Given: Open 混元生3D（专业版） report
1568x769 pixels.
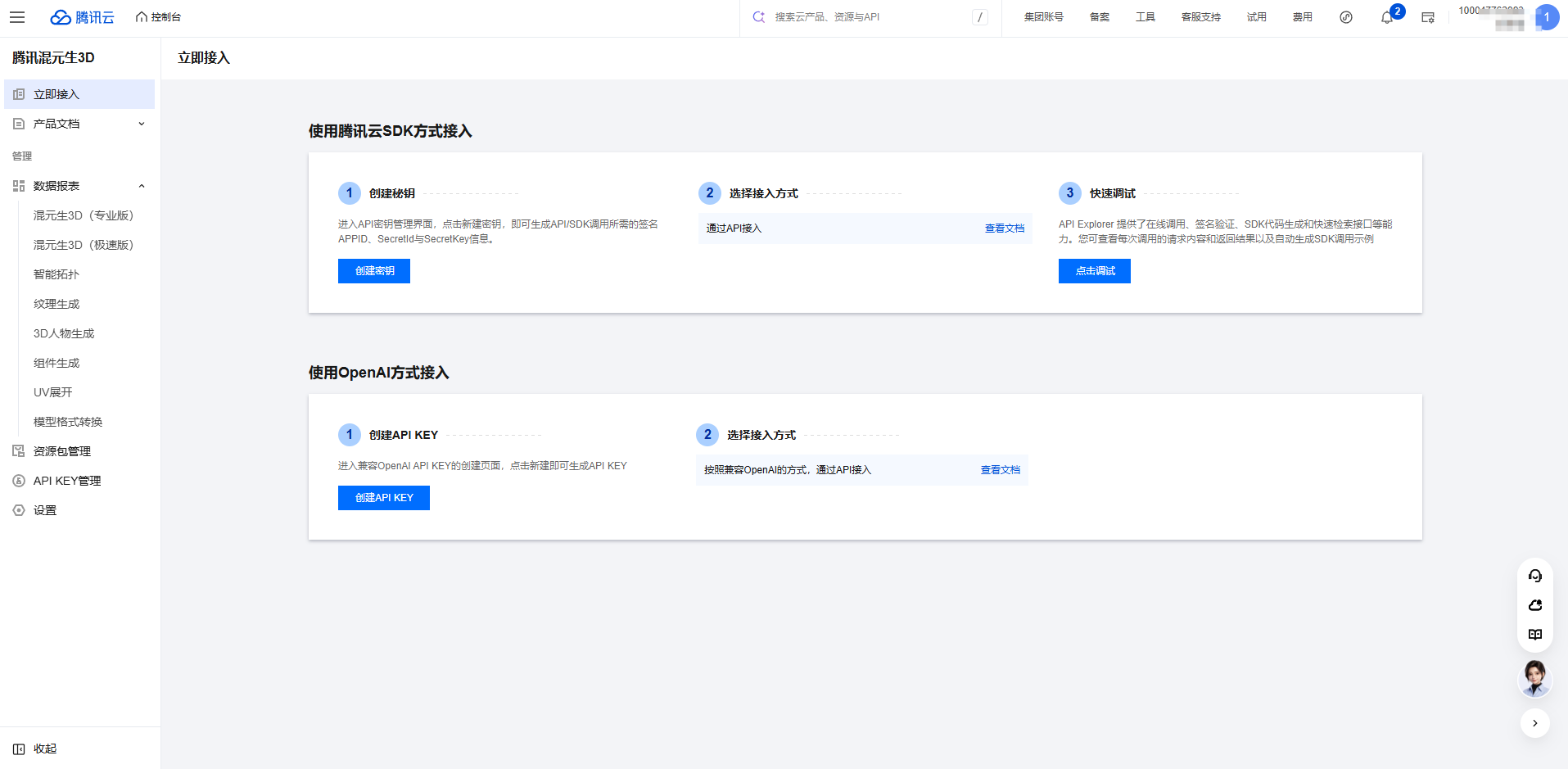Looking at the screenshot, I should 83,215.
